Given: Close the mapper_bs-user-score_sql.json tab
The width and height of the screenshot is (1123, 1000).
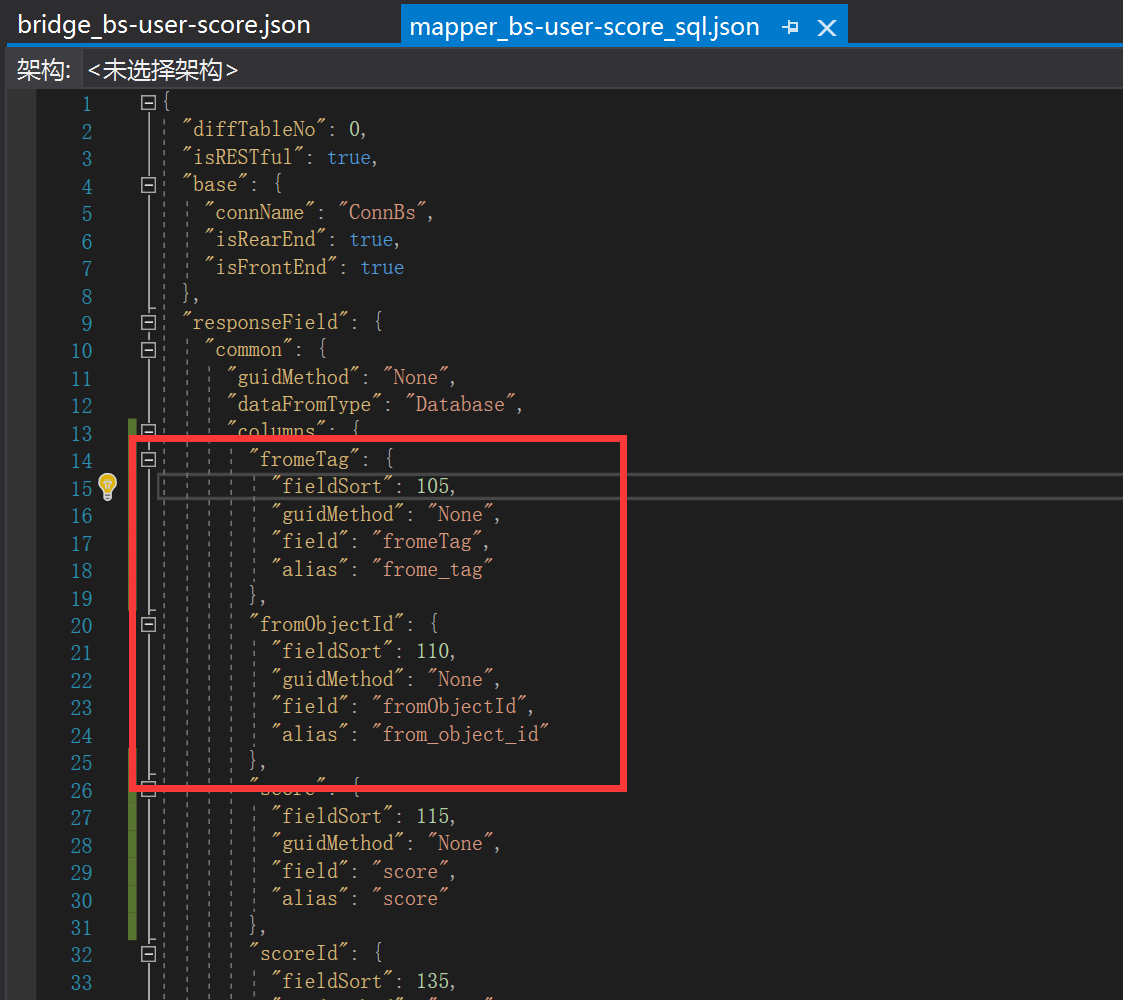Looking at the screenshot, I should [x=827, y=28].
